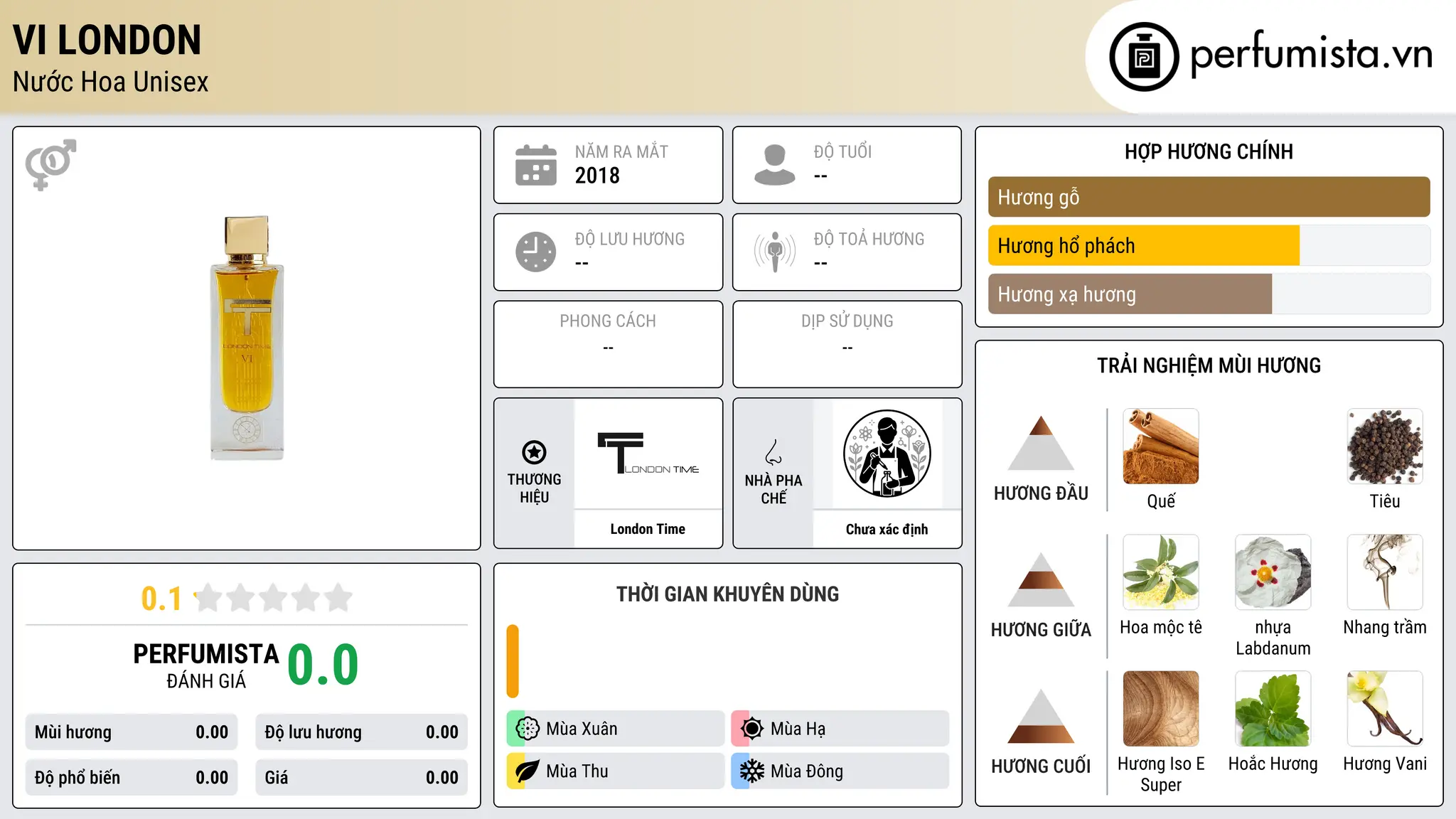Click the person icon beside Độ tuổi
Image resolution: width=1456 pixels, height=819 pixels.
[x=775, y=165]
